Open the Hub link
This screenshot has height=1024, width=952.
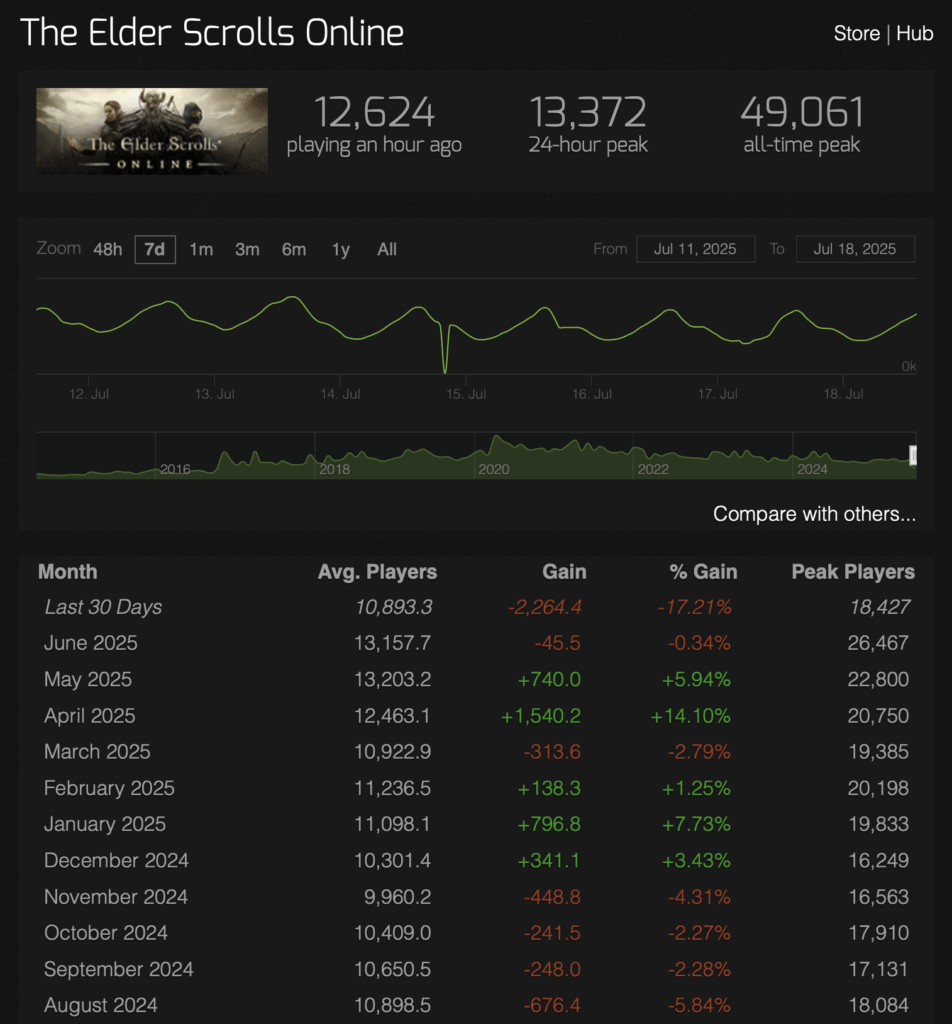914,33
